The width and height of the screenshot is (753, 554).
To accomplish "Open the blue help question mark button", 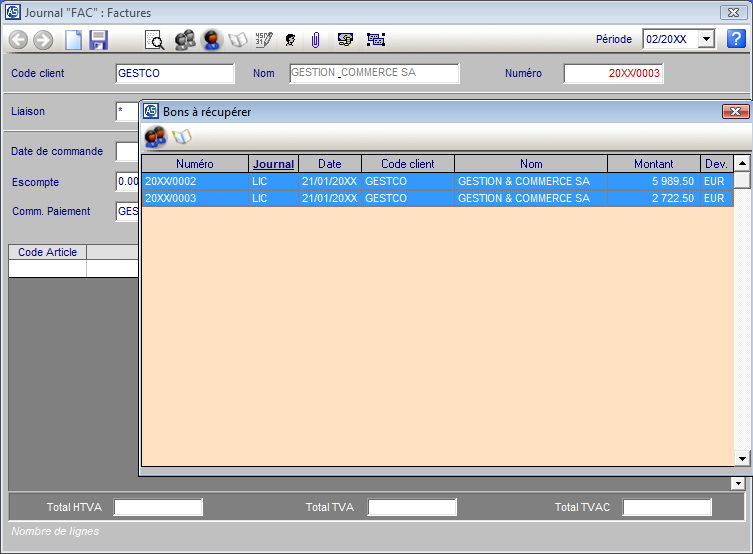I will (x=736, y=39).
